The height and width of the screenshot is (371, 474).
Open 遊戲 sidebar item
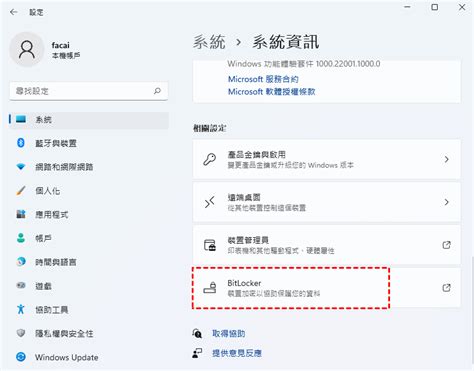tap(89, 286)
